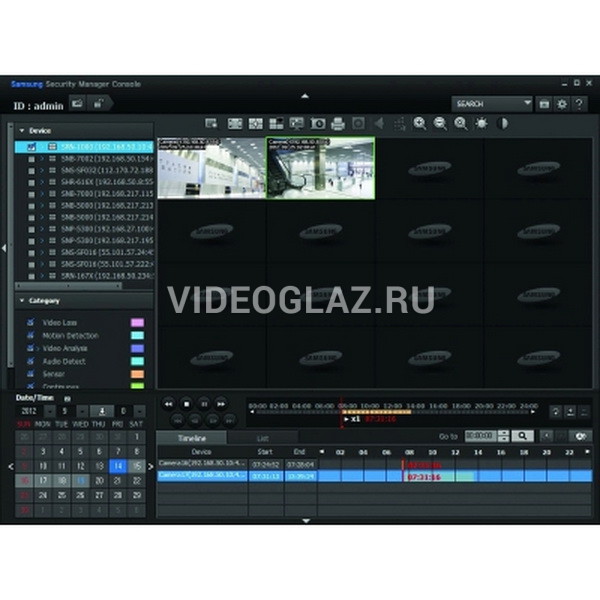Click the zoom in magnifier icon
Screen dimensions: 600x600
click(x=420, y=124)
